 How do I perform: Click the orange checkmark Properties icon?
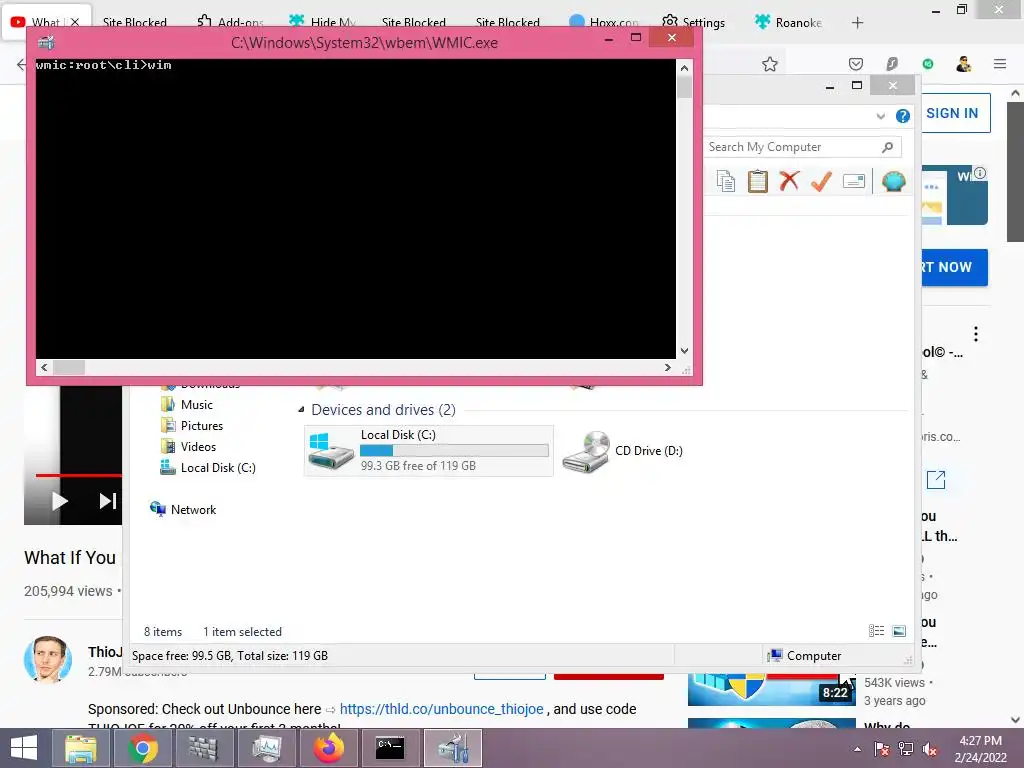(821, 181)
